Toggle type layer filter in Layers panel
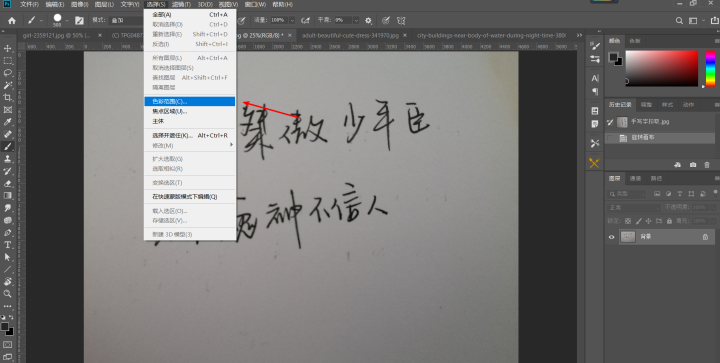This screenshot has height=363, width=720. point(680,194)
